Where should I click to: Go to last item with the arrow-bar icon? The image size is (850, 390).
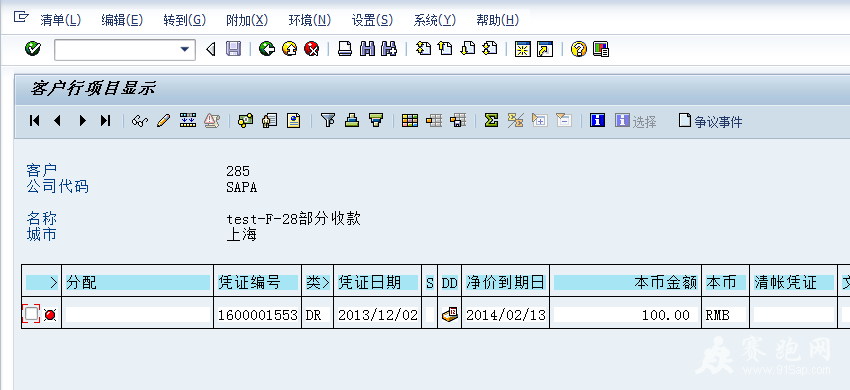click(105, 120)
